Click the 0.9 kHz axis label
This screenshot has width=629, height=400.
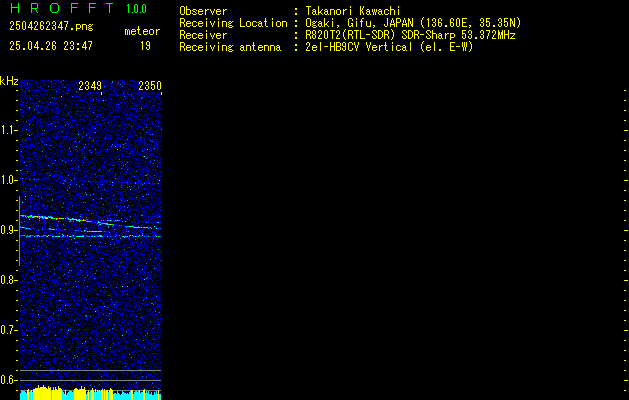[x=8, y=230]
